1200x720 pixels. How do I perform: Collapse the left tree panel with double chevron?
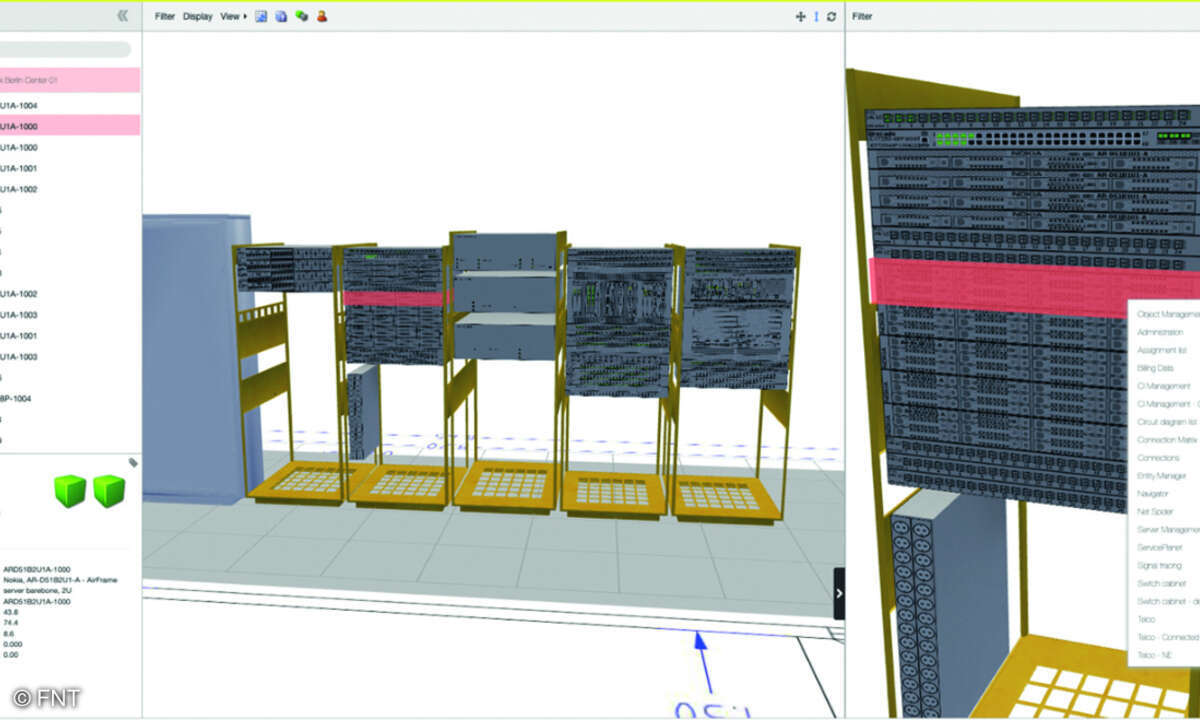click(x=122, y=16)
